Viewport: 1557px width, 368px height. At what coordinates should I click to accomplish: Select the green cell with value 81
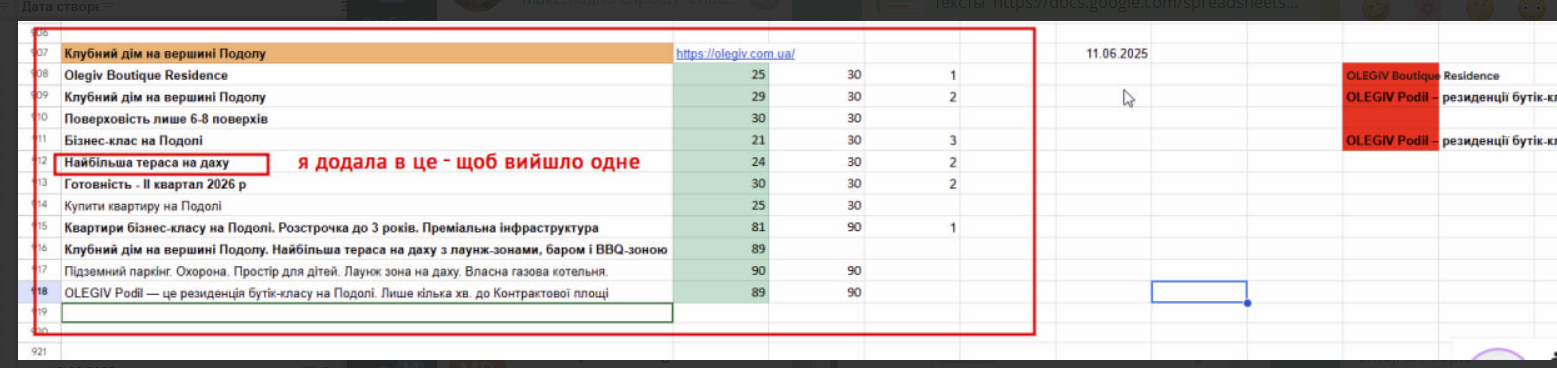pos(721,228)
